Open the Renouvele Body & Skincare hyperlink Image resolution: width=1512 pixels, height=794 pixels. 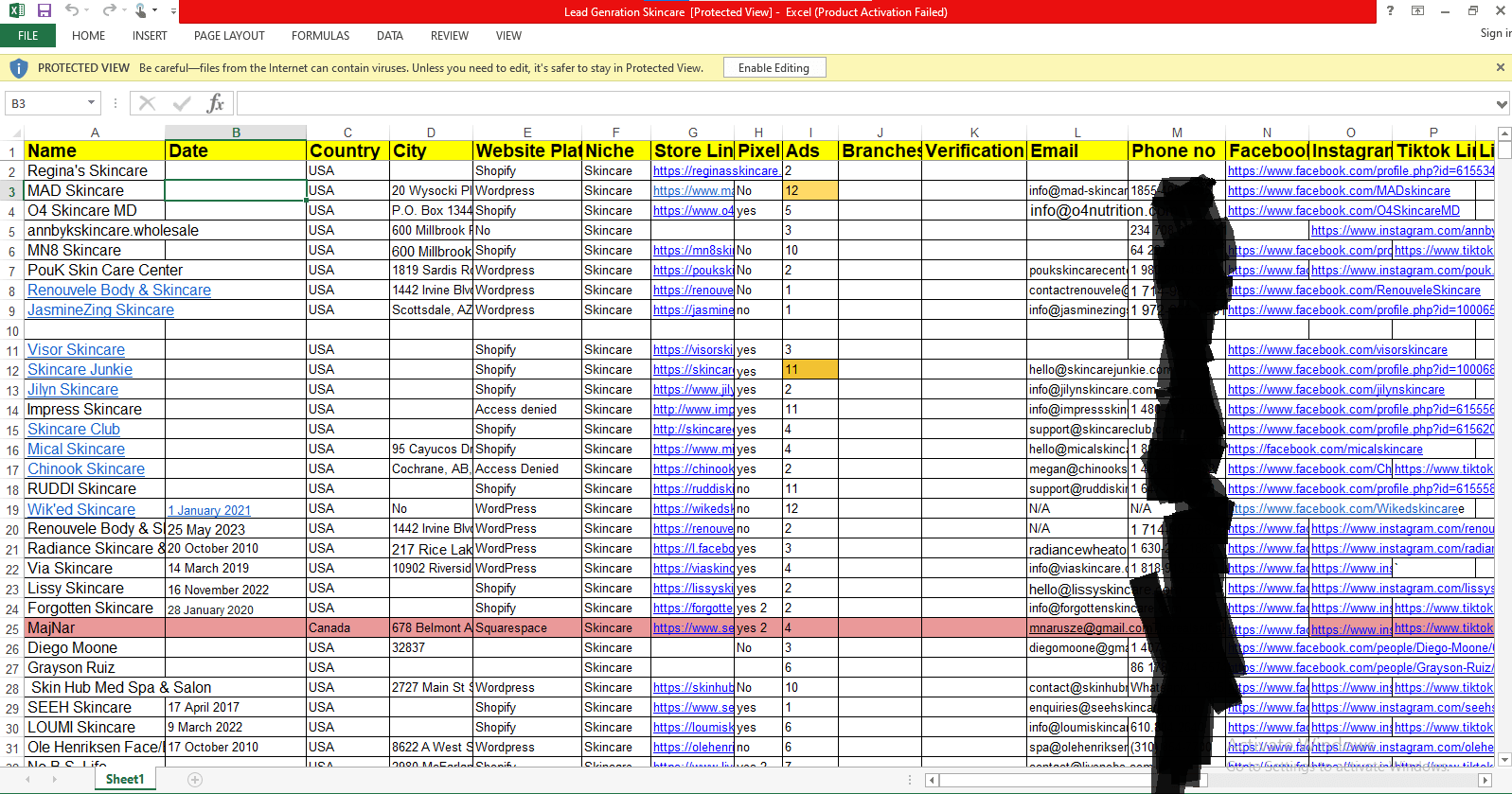[x=119, y=291]
